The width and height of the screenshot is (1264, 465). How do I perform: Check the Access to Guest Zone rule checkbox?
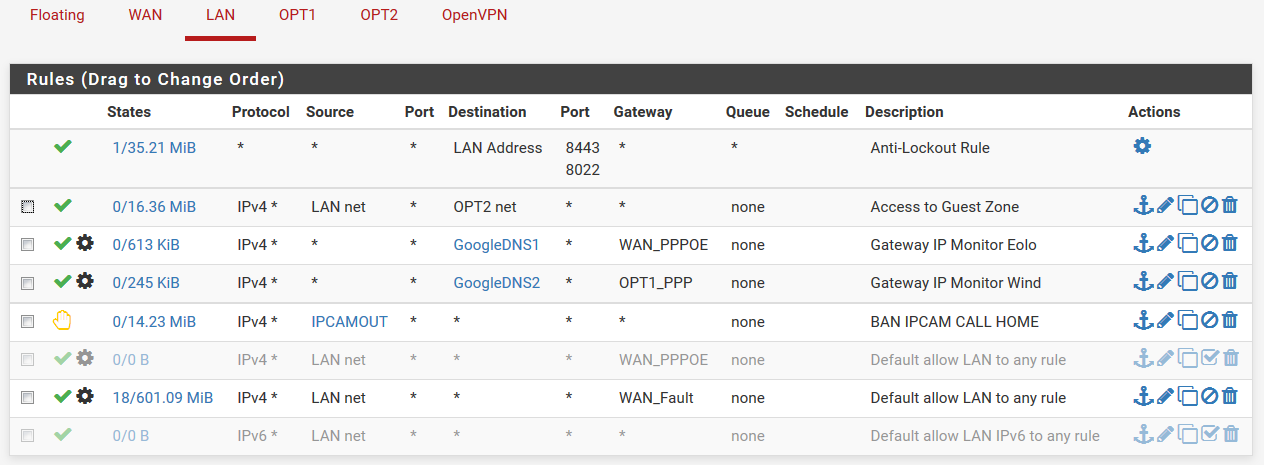pos(28,207)
